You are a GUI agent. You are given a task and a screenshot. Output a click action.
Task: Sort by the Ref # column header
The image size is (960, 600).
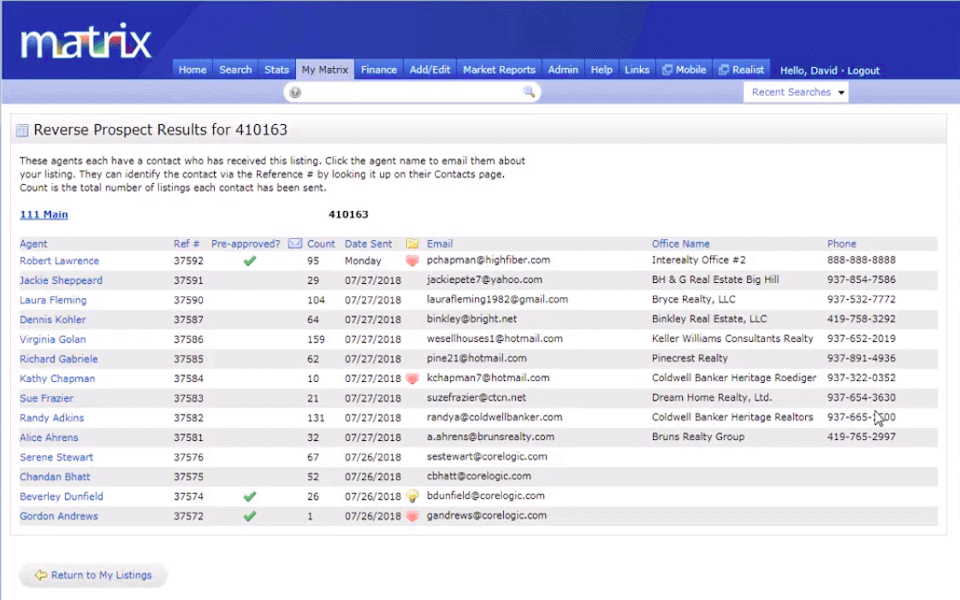(x=186, y=244)
